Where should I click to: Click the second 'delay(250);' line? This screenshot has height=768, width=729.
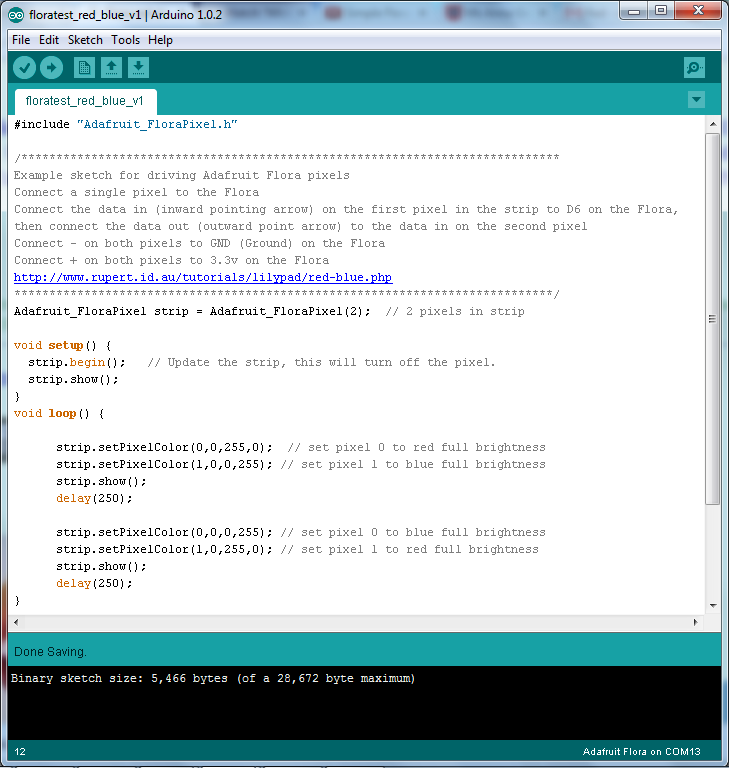[x=94, y=584]
